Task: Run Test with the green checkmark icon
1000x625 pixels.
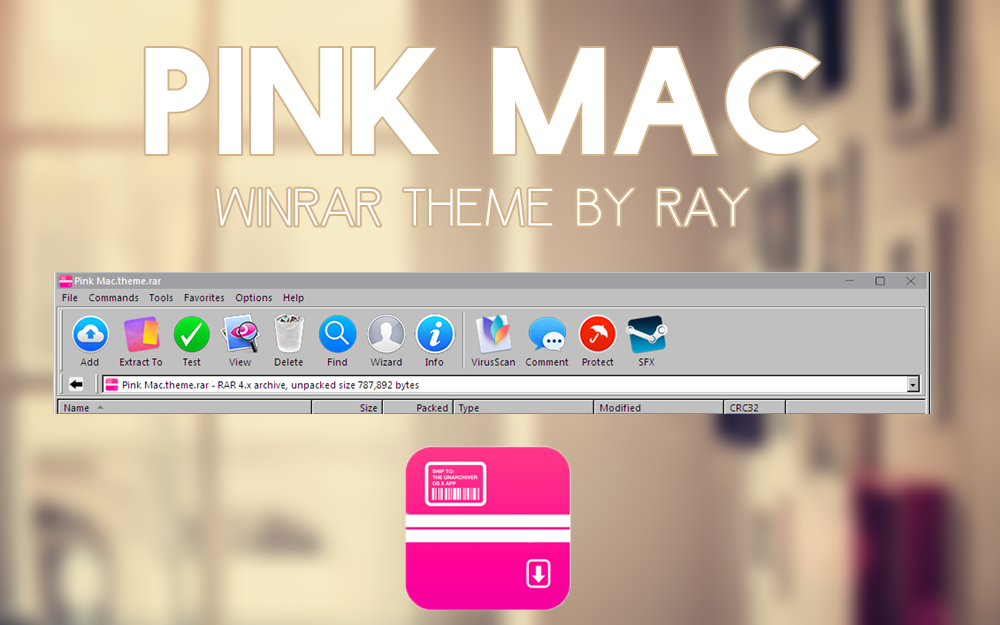Action: click(x=191, y=334)
